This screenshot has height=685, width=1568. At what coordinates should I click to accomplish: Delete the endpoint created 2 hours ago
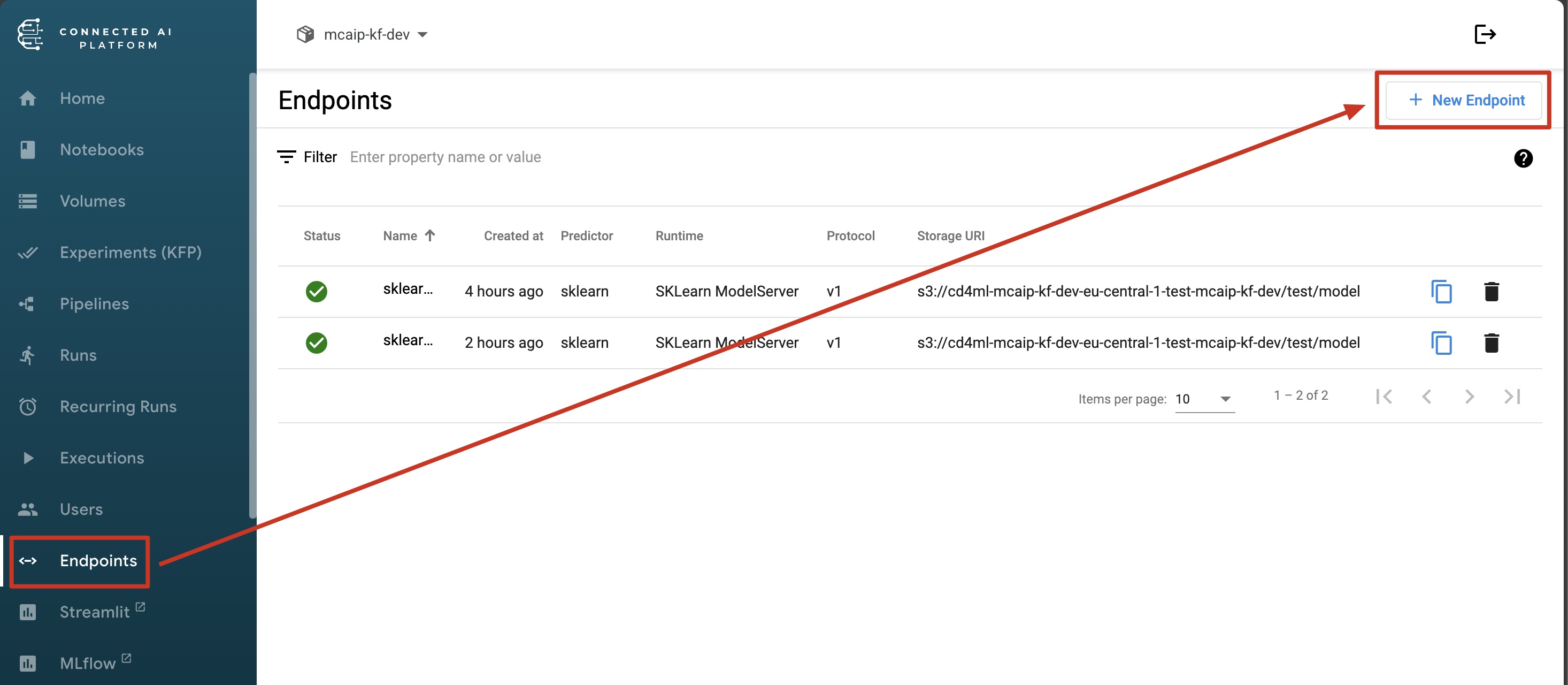(1492, 343)
